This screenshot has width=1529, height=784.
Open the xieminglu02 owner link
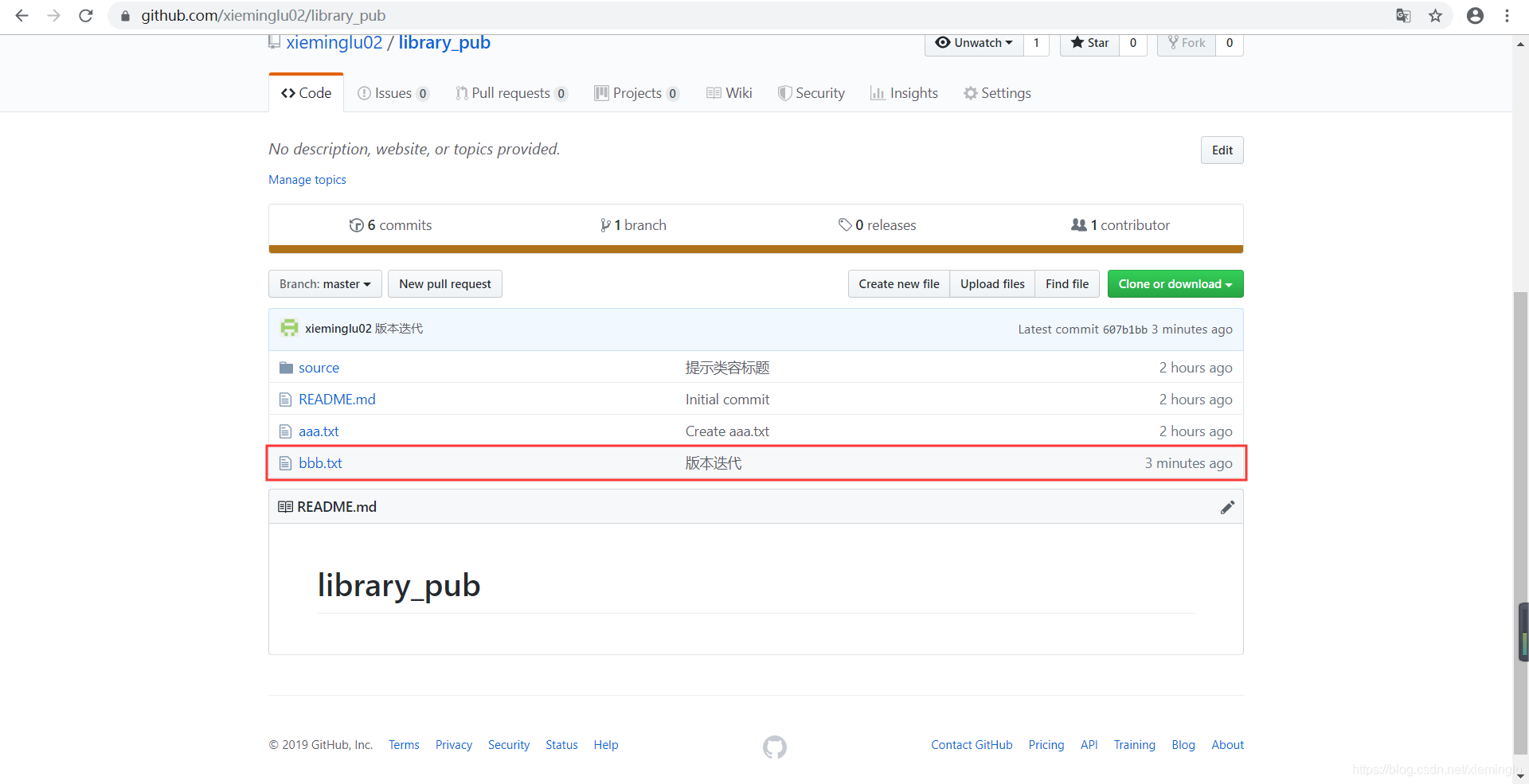[334, 43]
